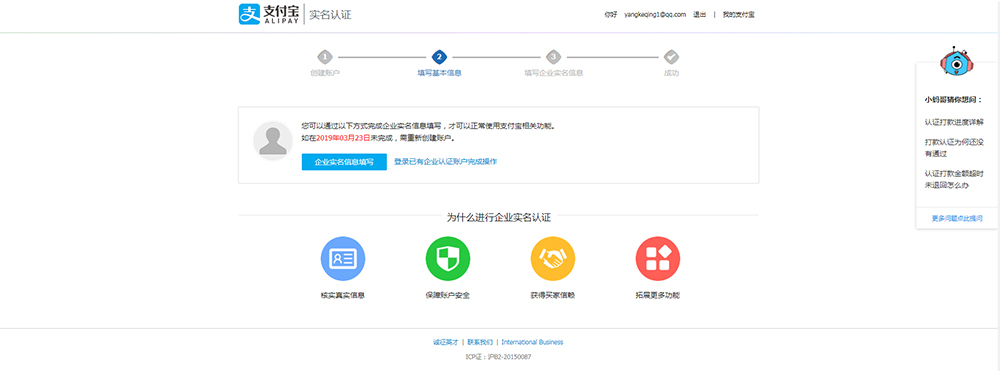
Task: Click the orange 获得买家信赖 handshake icon
Action: click(x=553, y=259)
